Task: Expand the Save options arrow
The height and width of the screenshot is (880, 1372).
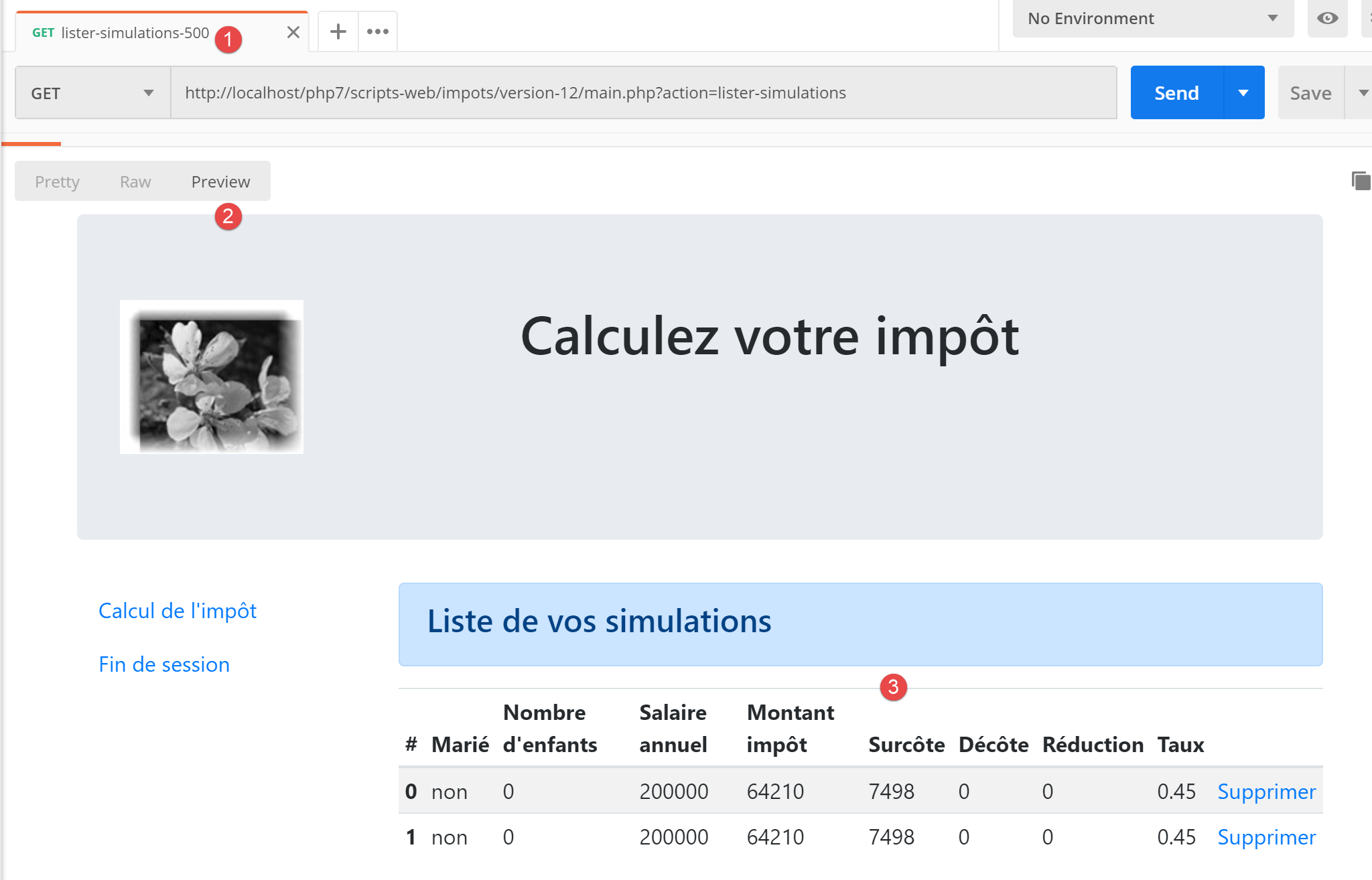Action: (1363, 93)
